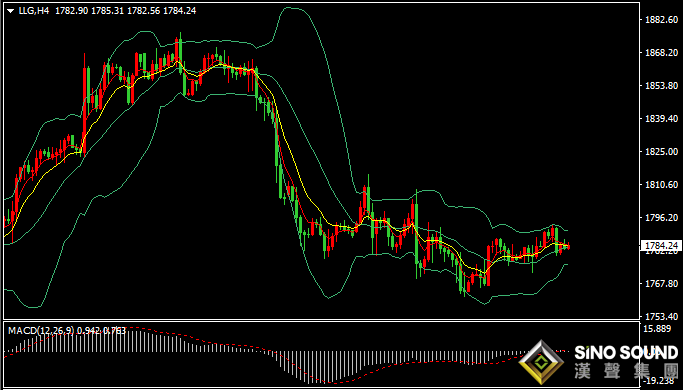Click the 15.889 MACD scale value
The height and width of the screenshot is (390, 683).
(657, 329)
